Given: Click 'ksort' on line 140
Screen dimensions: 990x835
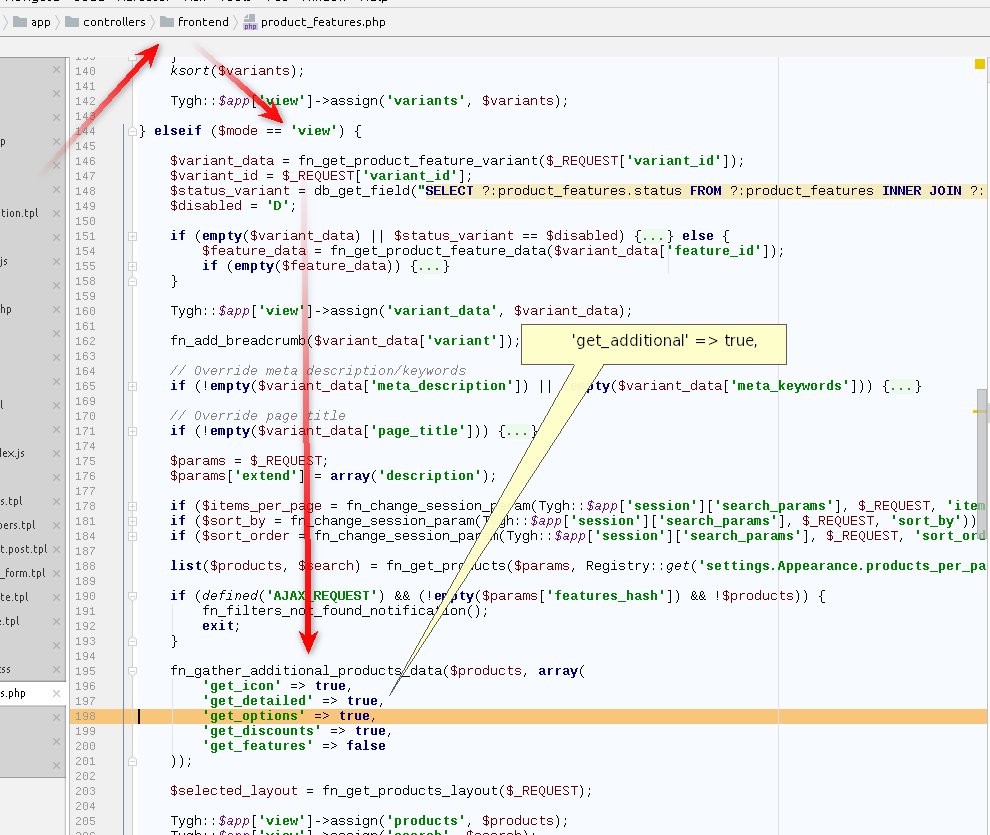Looking at the screenshot, I should (190, 71).
